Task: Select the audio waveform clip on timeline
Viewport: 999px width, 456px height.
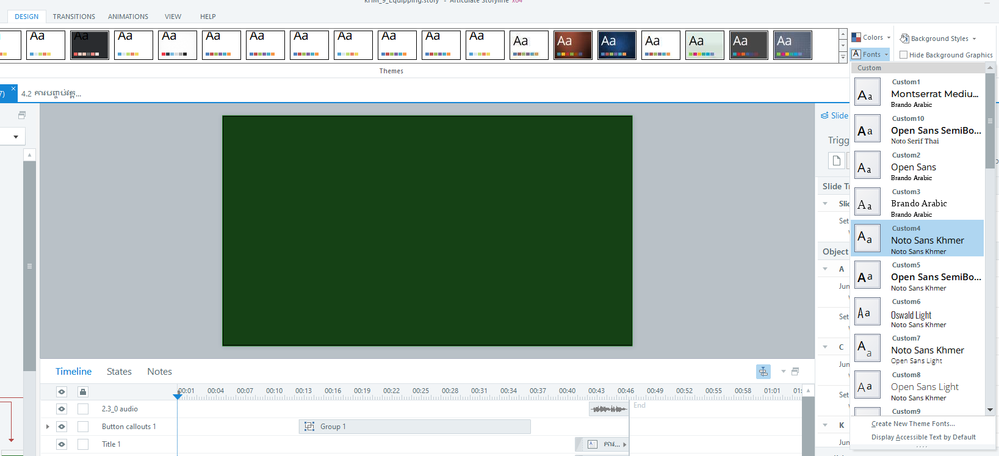Action: (608, 409)
